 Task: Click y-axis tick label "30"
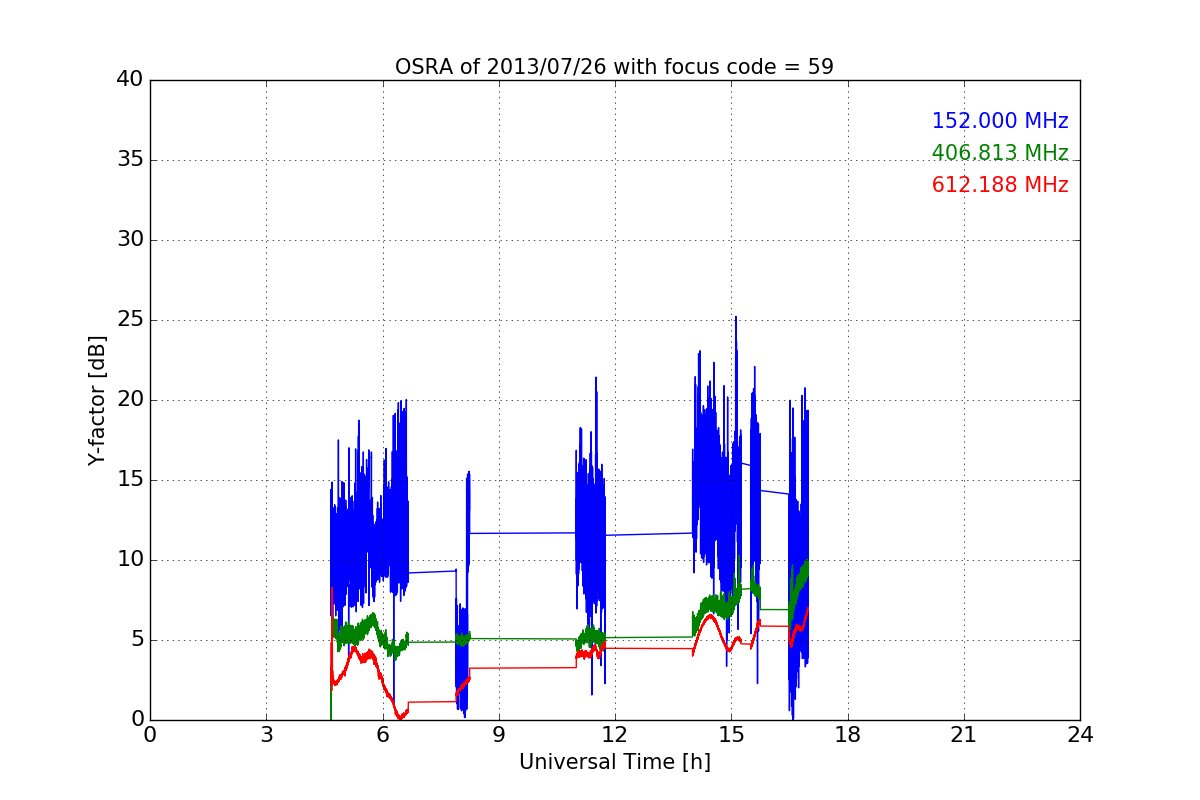(x=130, y=240)
